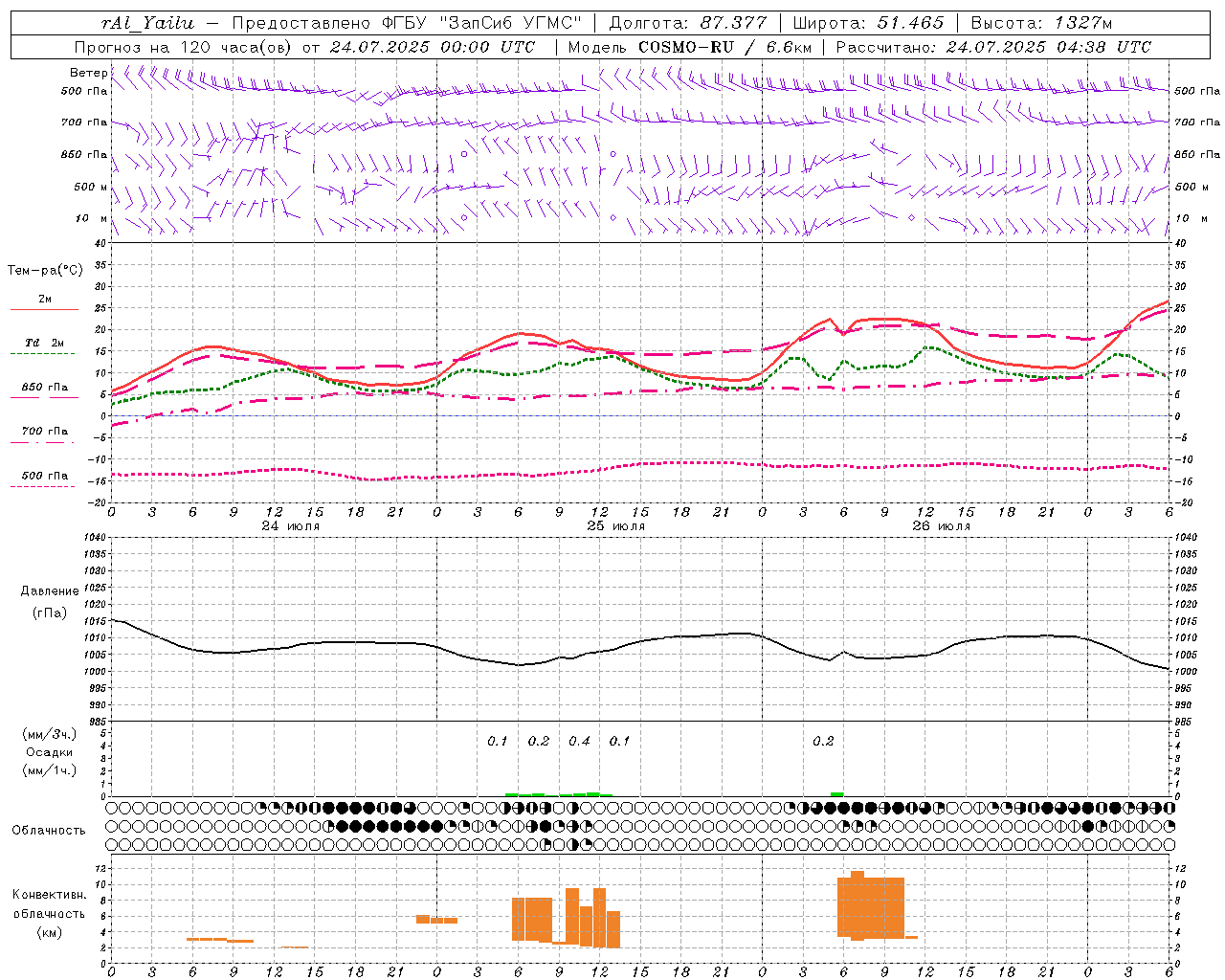Click the Тем-ра(°C) axis label
Viewport: 1225px width, 980px height.
(45, 271)
